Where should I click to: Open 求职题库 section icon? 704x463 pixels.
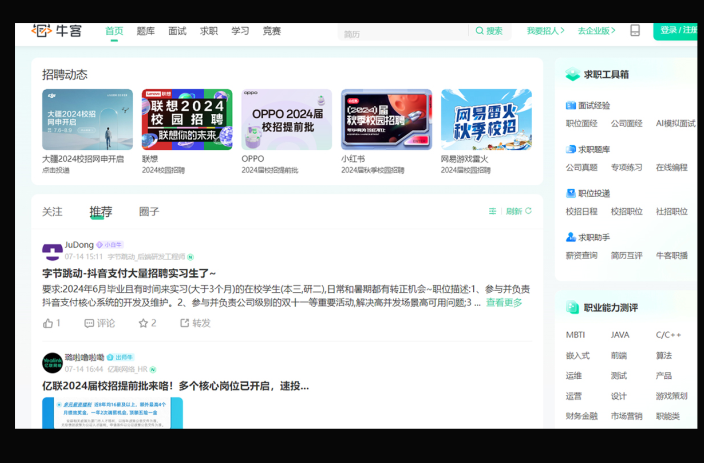tap(571, 149)
